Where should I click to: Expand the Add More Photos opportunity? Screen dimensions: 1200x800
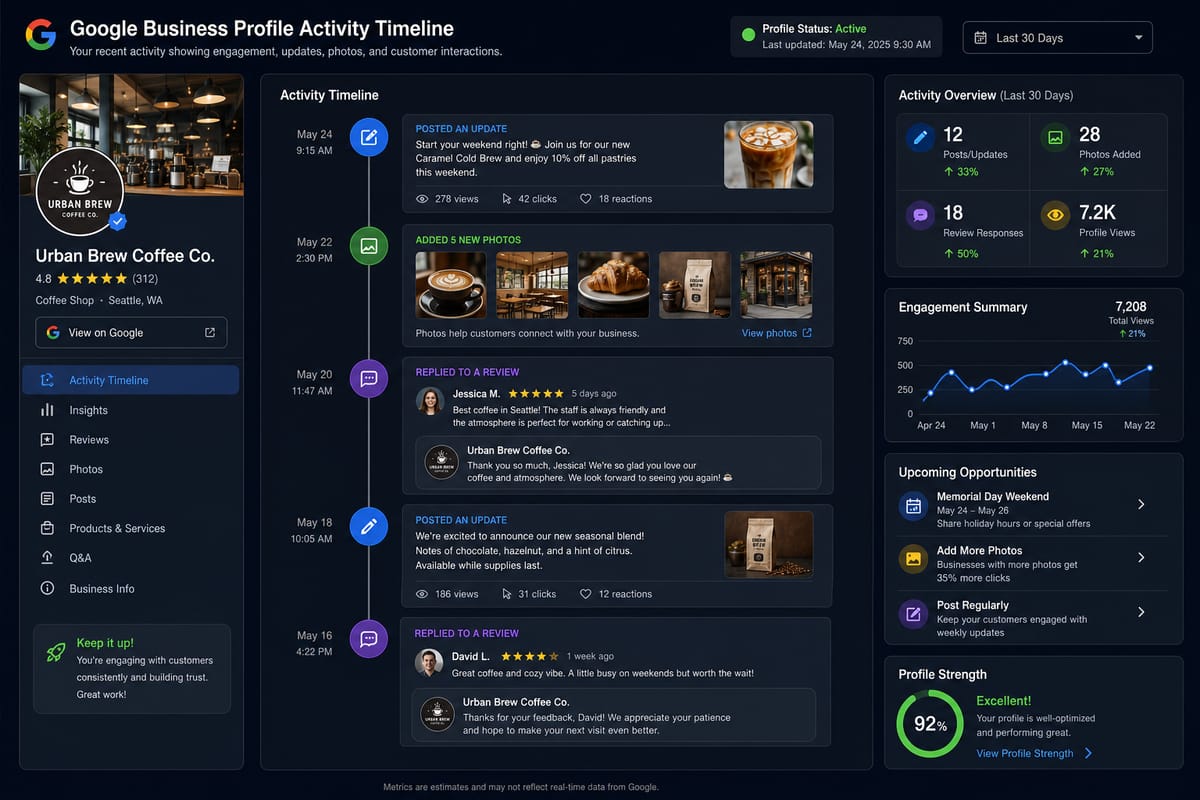pos(1141,558)
